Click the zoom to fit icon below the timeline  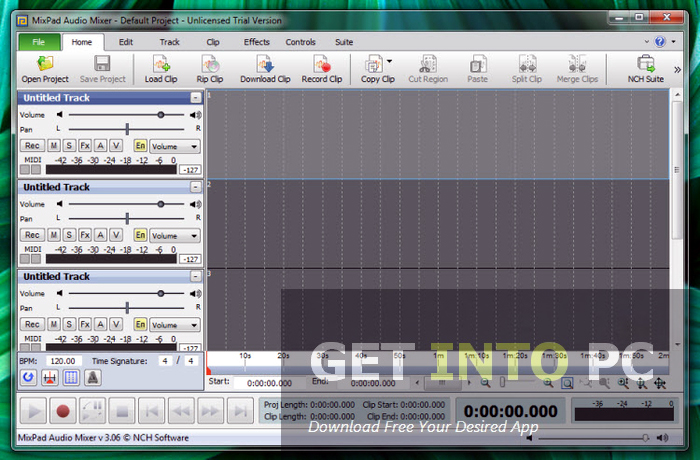tap(567, 383)
